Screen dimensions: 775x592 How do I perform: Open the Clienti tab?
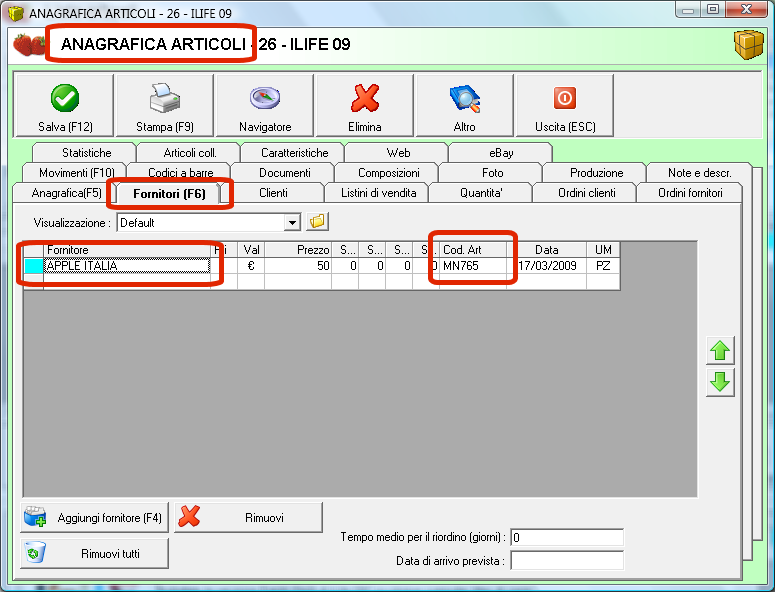tap(273, 193)
